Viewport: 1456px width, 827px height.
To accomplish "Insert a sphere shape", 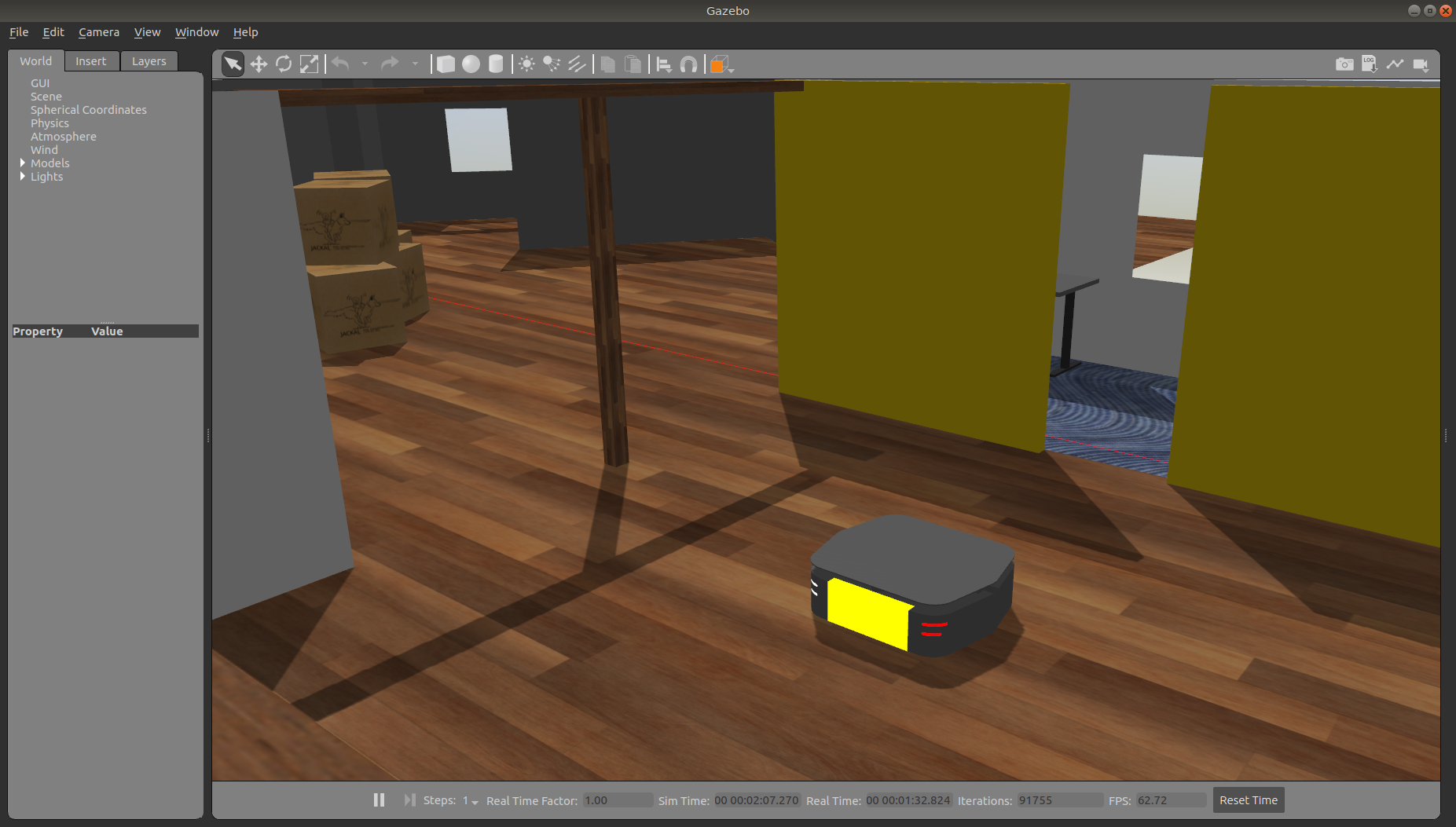I will click(471, 64).
